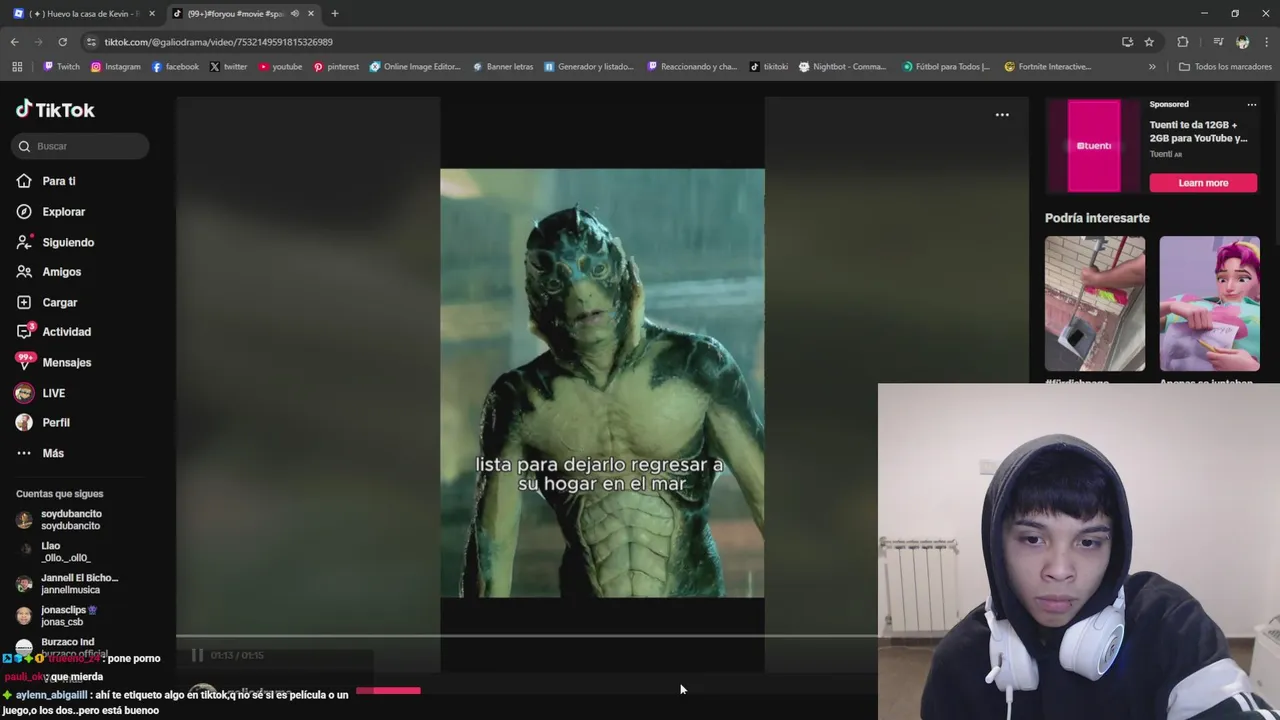Open Generador y listado bookmark
This screenshot has height=720, width=1280.
(x=589, y=67)
